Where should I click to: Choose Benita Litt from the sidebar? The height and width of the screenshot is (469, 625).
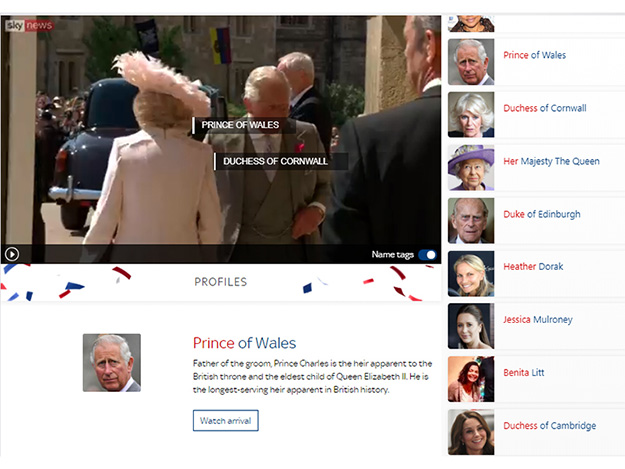[x=523, y=373]
